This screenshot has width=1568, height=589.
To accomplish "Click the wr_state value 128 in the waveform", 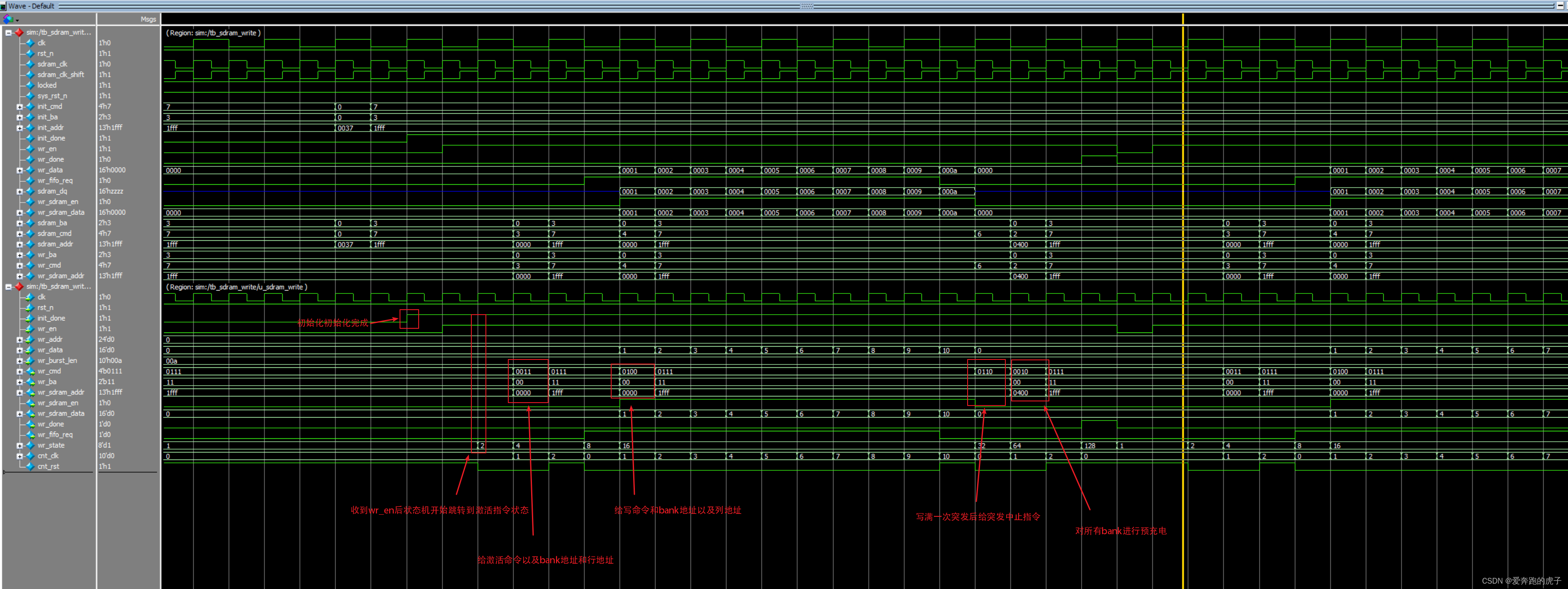I will pyautogui.click(x=1090, y=446).
